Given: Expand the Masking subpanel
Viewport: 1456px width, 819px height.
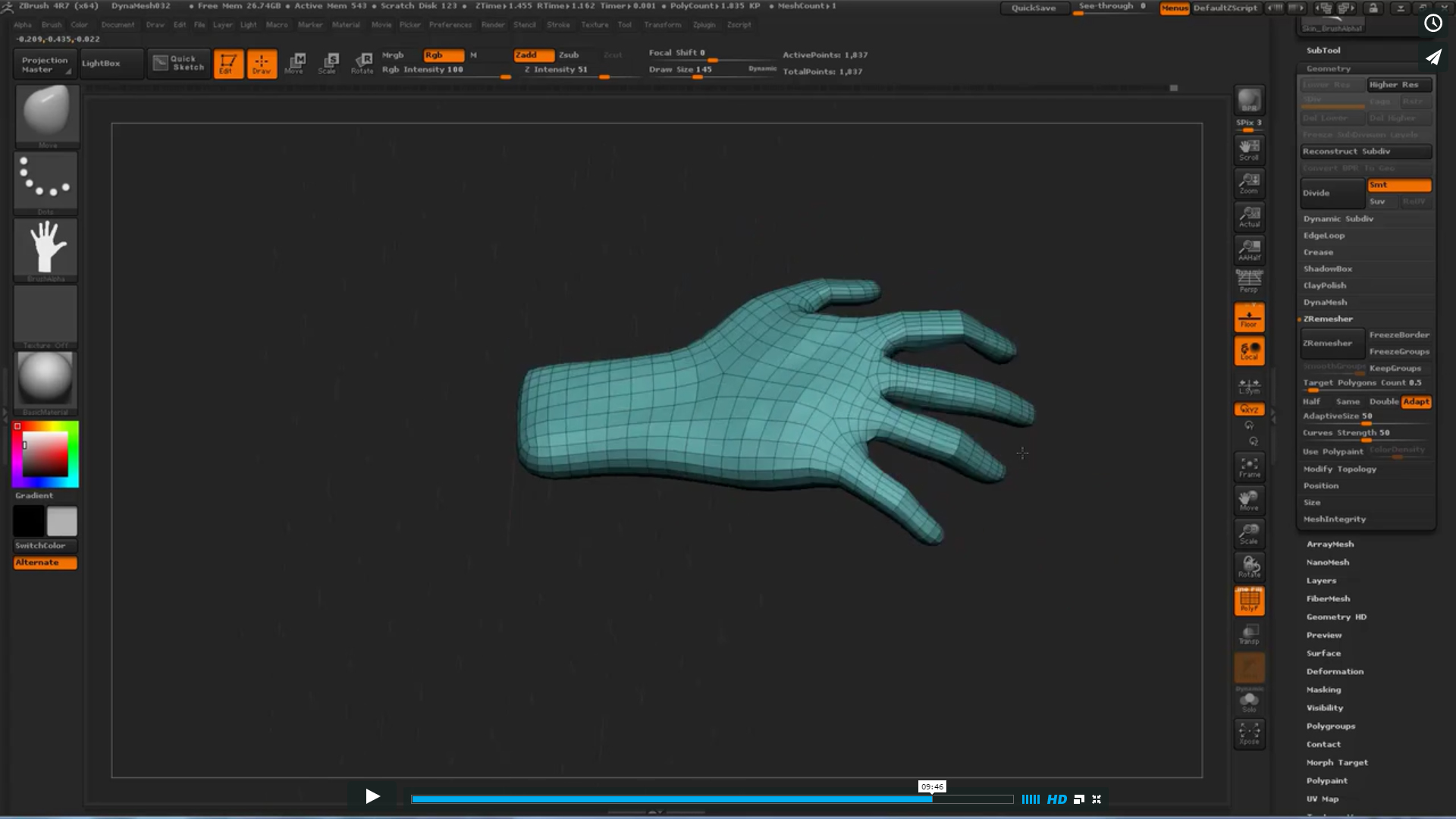Looking at the screenshot, I should click(x=1323, y=689).
